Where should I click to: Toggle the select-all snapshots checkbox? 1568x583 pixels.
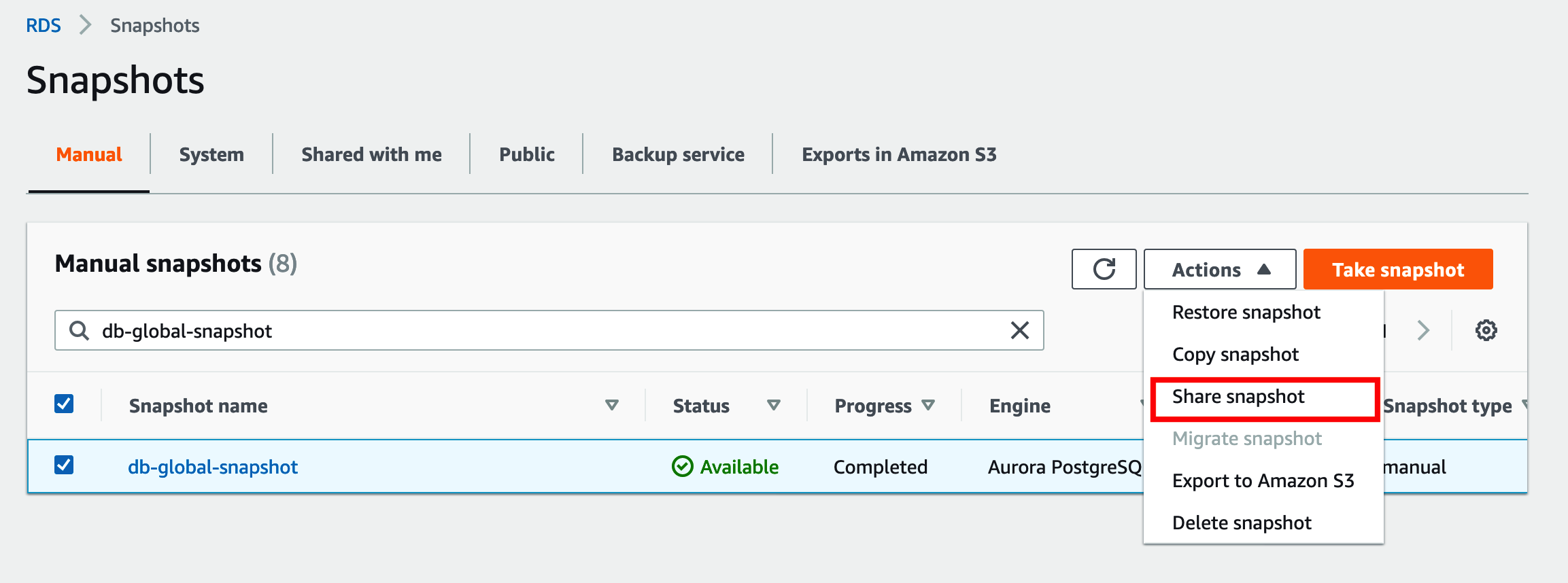(x=64, y=404)
